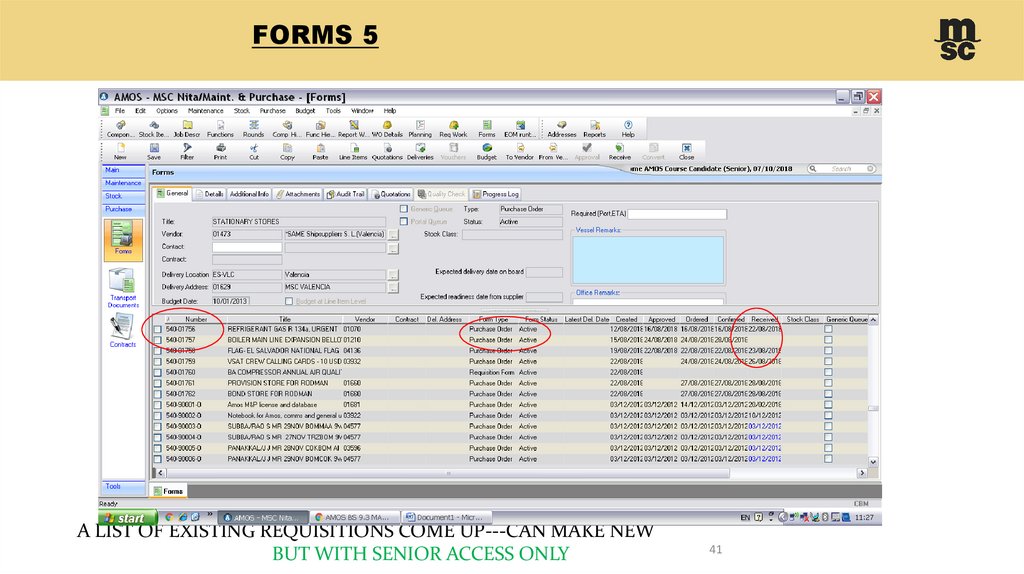Open the Budget toolbar icon
The width and height of the screenshot is (1024, 574).
pos(487,151)
